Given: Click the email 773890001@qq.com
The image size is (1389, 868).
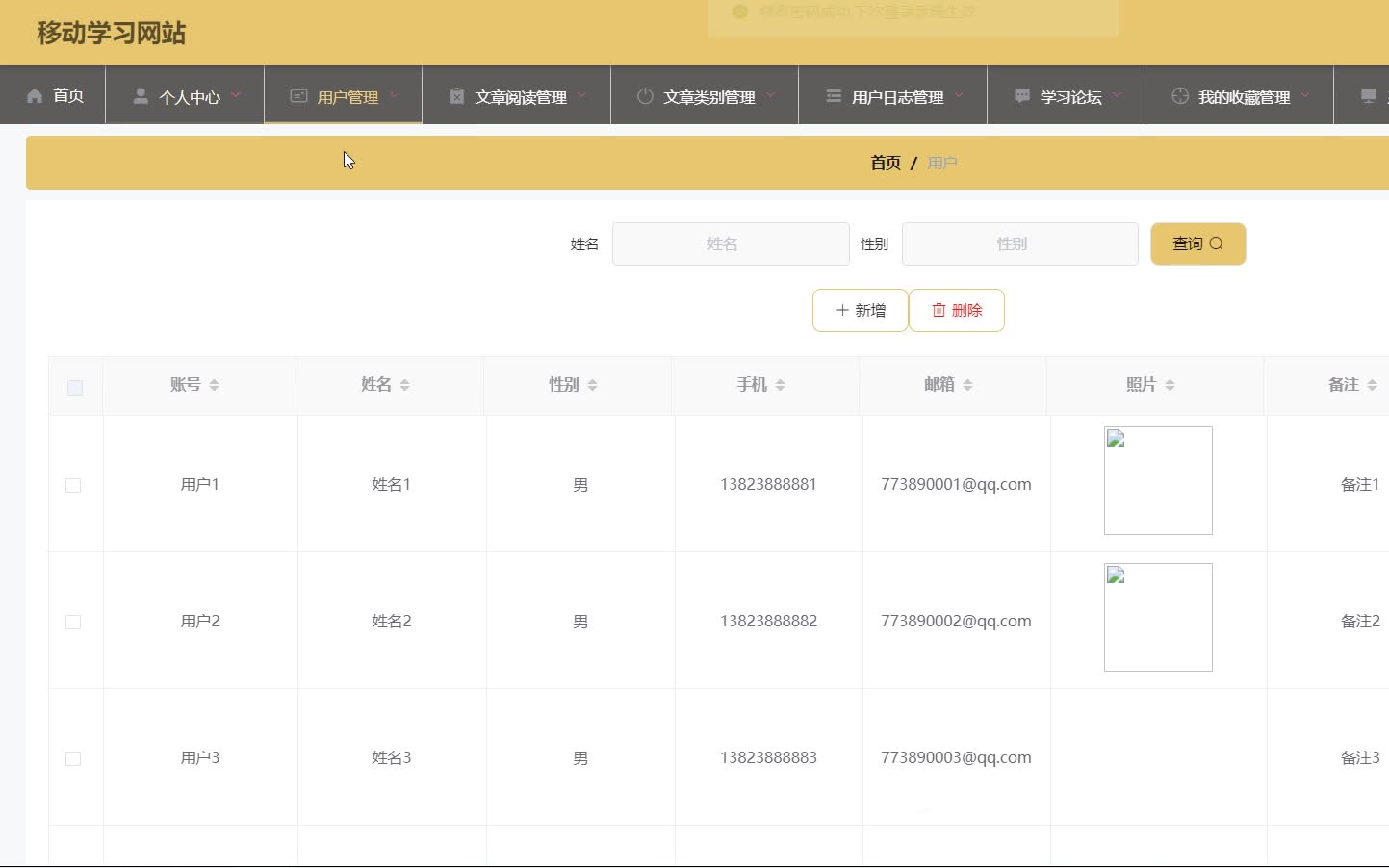Looking at the screenshot, I should coord(956,485).
